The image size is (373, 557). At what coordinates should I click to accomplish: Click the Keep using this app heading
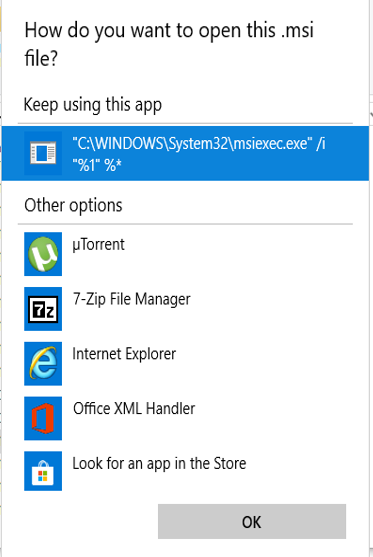click(93, 105)
